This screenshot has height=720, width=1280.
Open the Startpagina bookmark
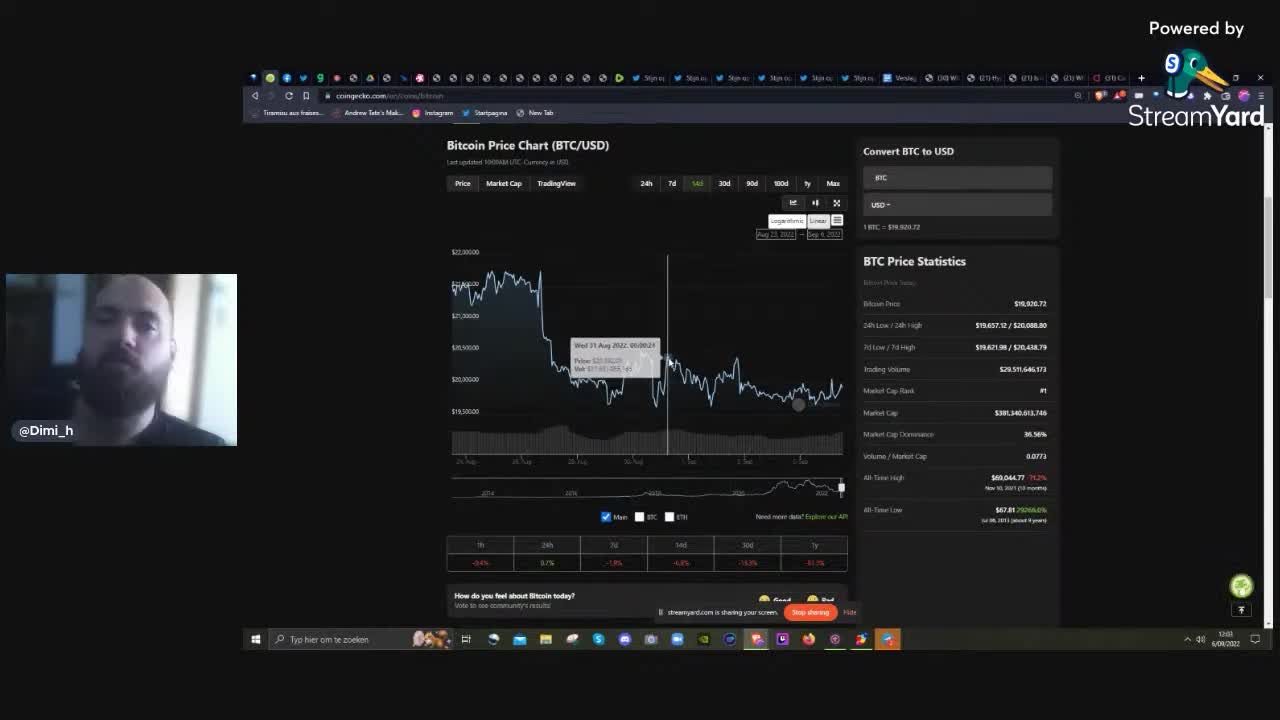pyautogui.click(x=484, y=113)
